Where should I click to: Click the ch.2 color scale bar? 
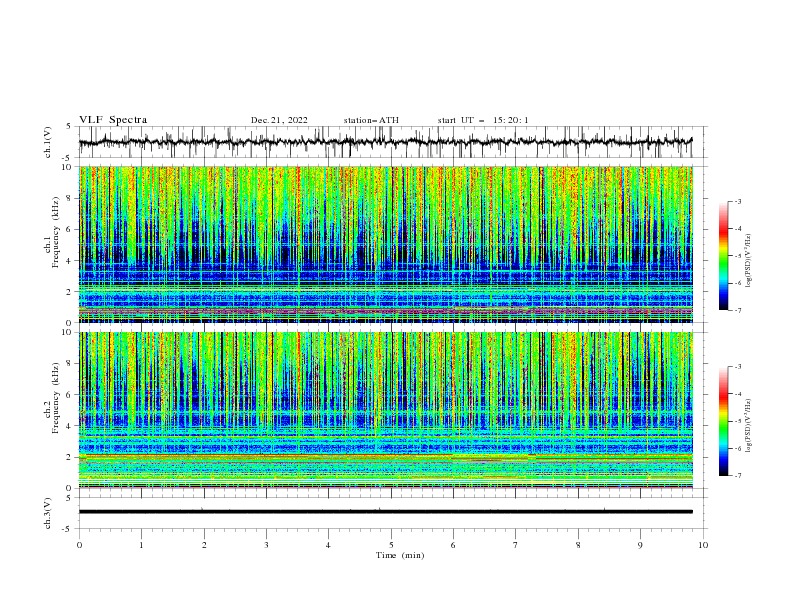(723, 421)
